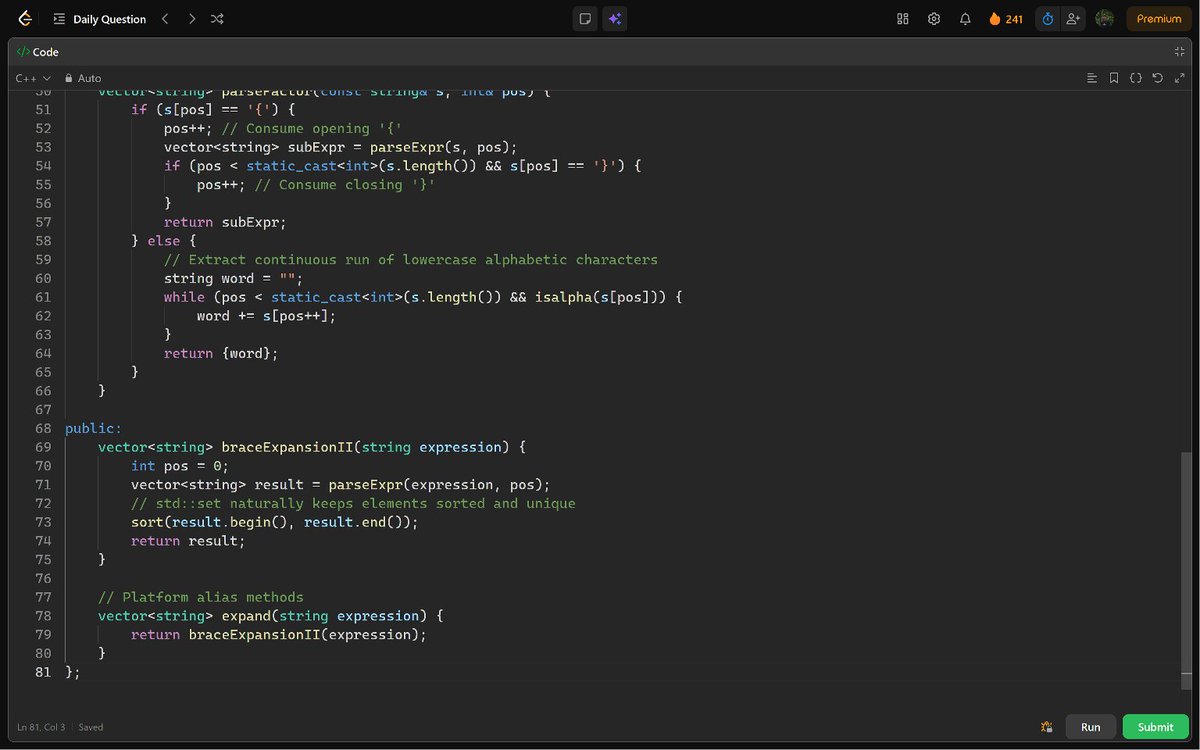
Task: Click 'expand' function name on line 78
Action: [246, 616]
